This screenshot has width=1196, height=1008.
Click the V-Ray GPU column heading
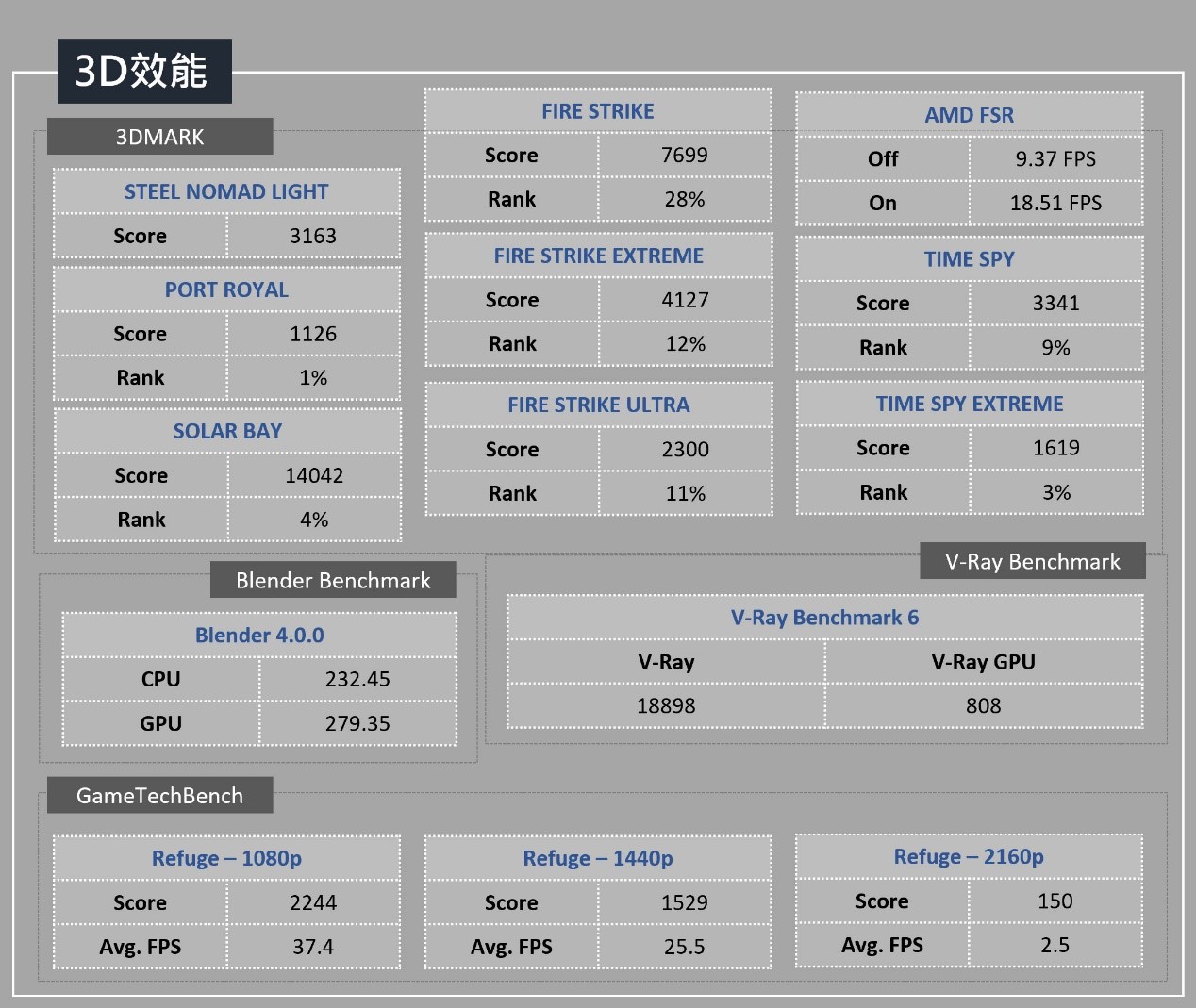pyautogui.click(x=984, y=662)
